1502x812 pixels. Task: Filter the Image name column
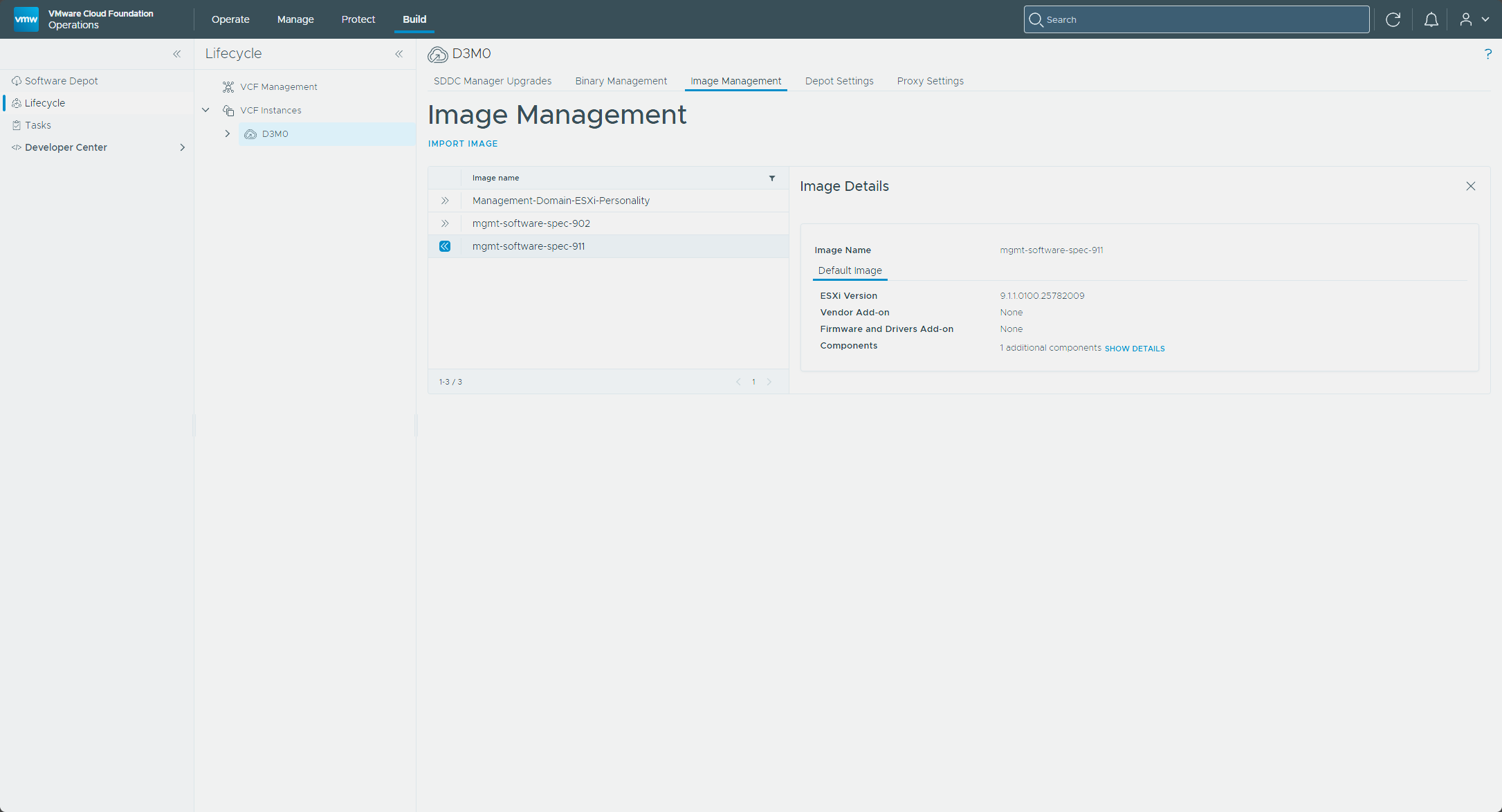pyautogui.click(x=772, y=178)
